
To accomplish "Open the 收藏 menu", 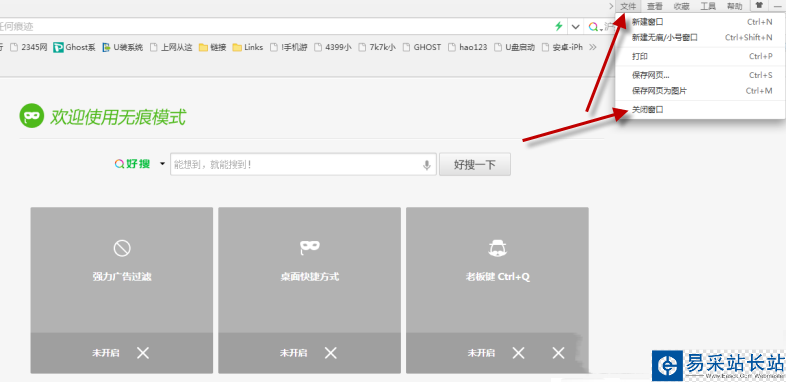I will click(x=681, y=6).
